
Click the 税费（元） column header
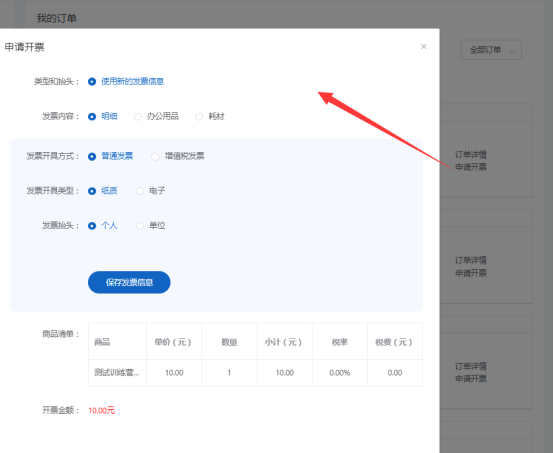(395, 342)
